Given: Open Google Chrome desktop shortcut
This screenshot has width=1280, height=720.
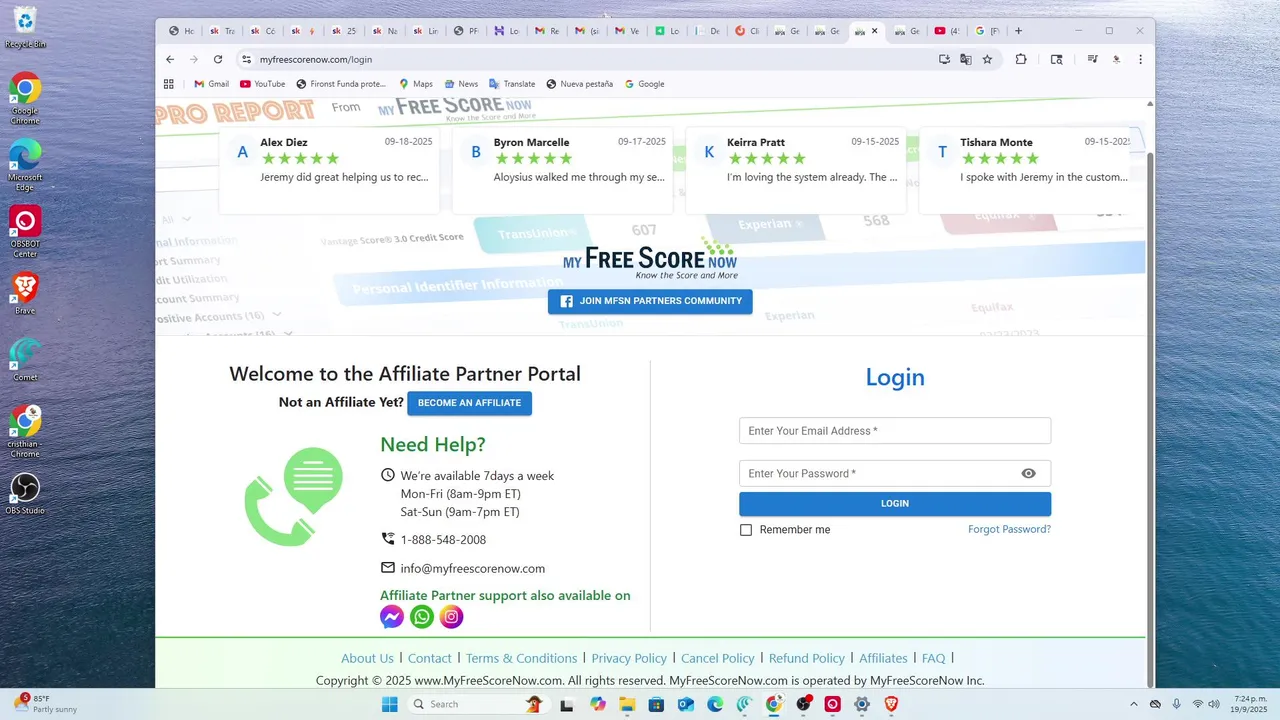Looking at the screenshot, I should [25, 98].
